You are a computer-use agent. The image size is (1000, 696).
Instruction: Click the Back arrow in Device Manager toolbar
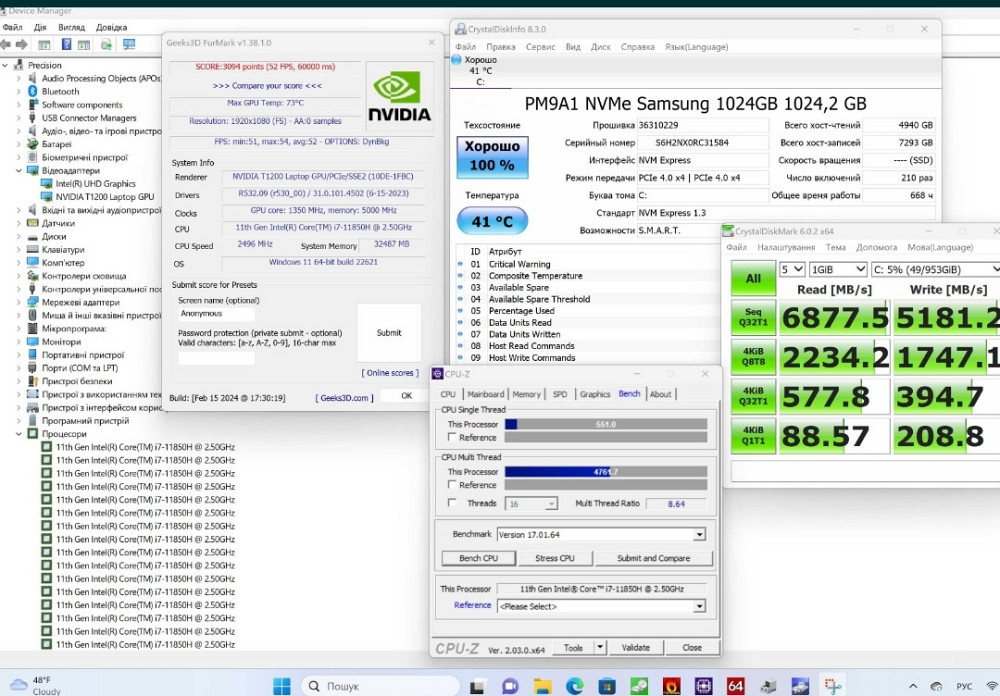[7, 44]
